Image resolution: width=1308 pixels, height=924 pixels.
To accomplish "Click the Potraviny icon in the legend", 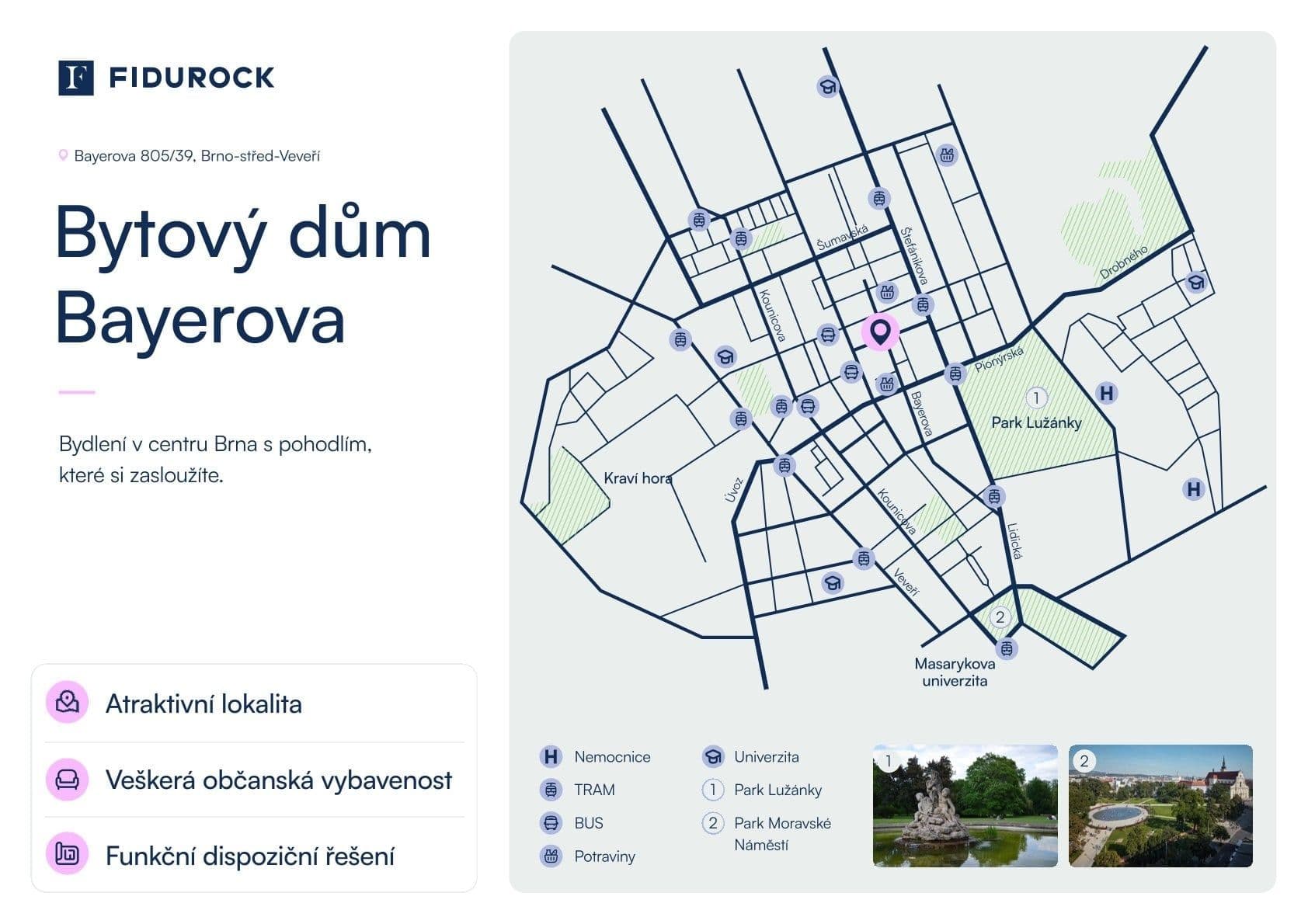I will (x=551, y=856).
